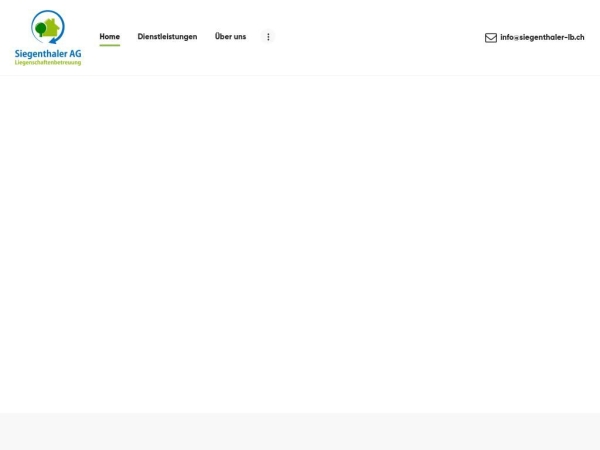
Task: Go to the Home menu item
Action: [109, 37]
